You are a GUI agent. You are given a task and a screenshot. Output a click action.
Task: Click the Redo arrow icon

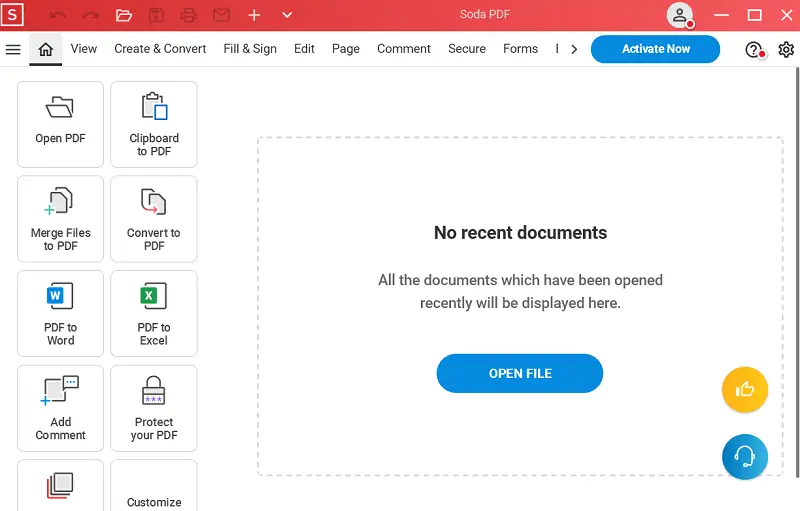coord(91,15)
